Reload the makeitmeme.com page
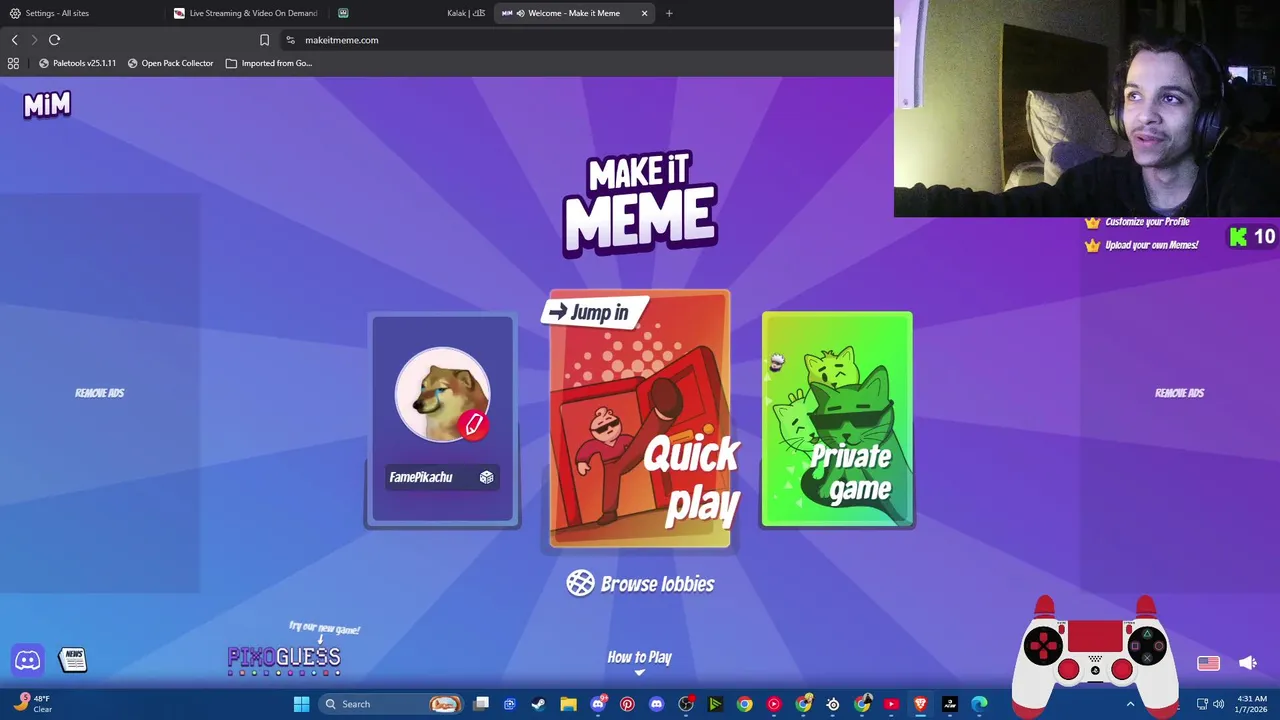This screenshot has width=1280, height=720. (54, 40)
